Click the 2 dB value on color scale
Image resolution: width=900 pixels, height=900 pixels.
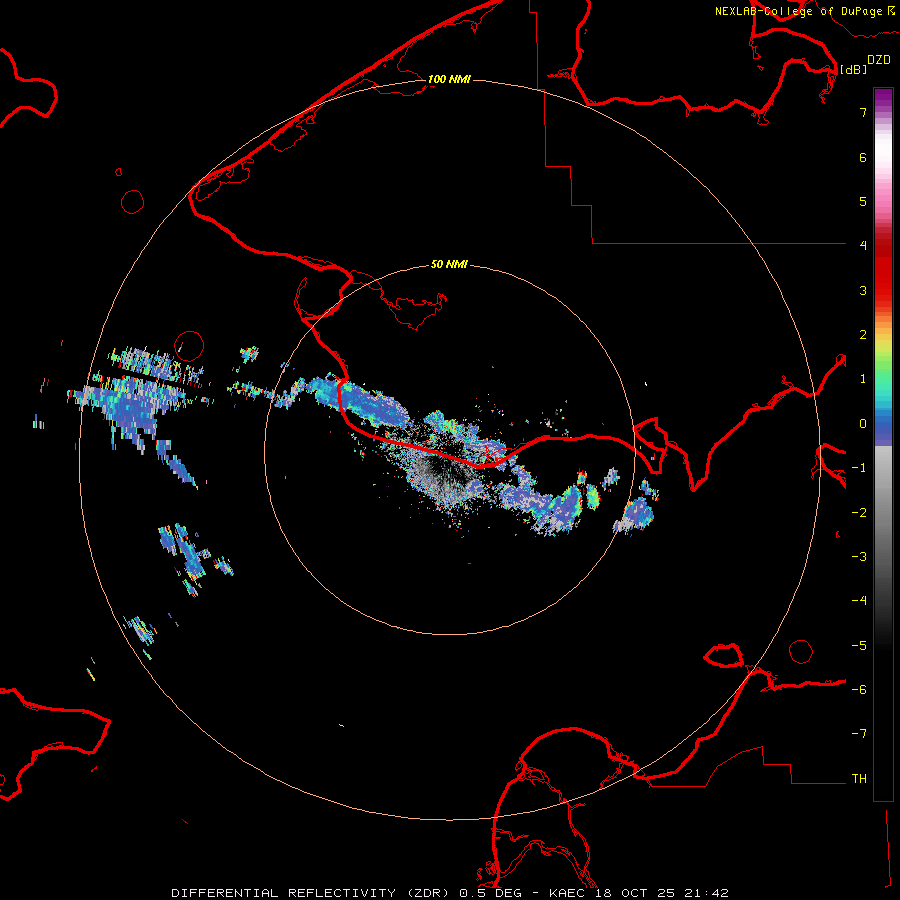[863, 335]
